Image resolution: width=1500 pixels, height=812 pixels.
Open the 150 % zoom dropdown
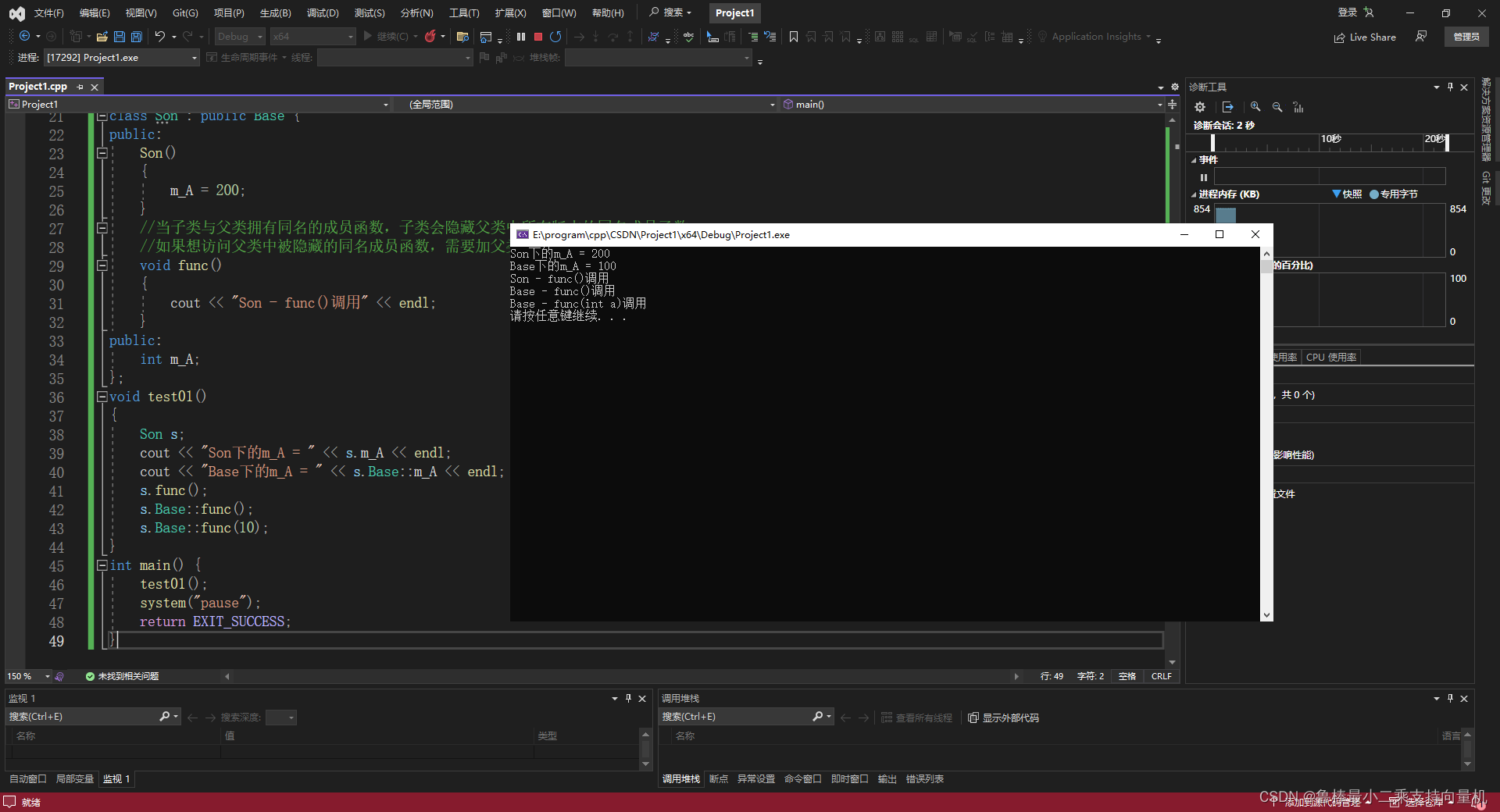coord(28,676)
